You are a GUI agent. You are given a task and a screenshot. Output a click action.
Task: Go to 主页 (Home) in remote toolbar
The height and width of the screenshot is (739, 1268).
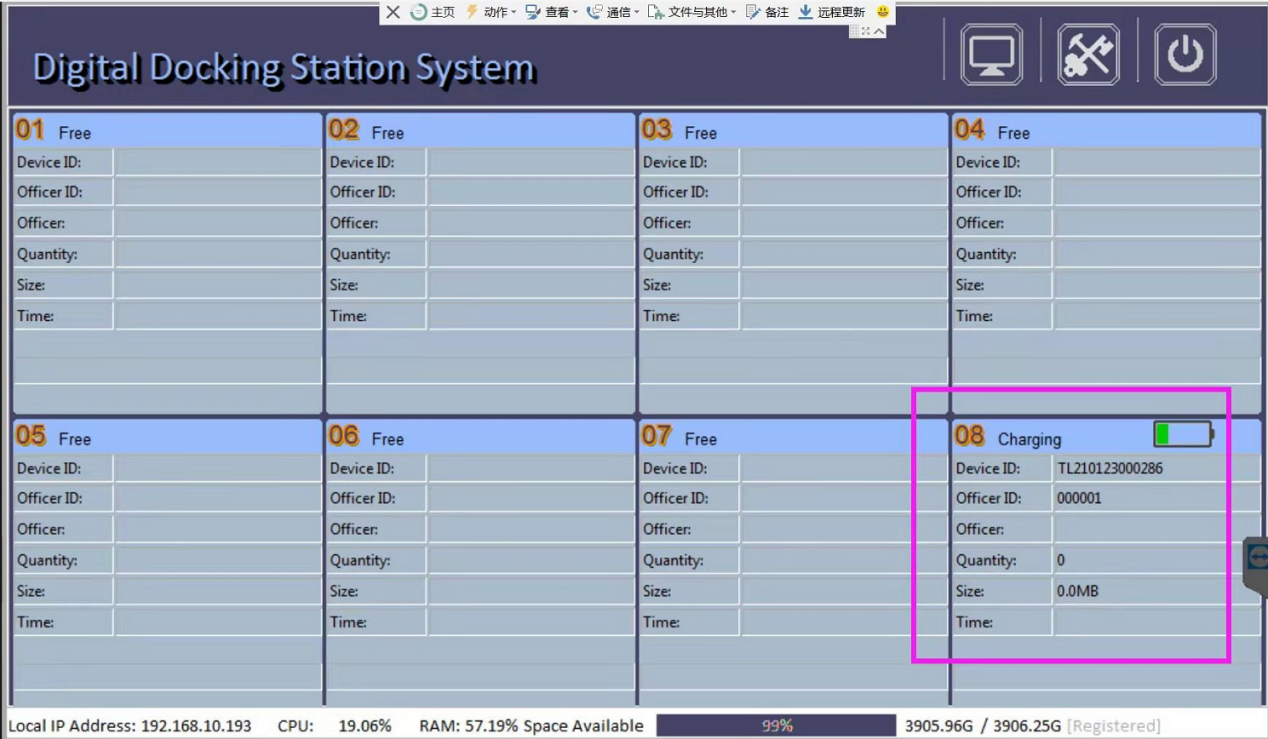pyautogui.click(x=433, y=12)
